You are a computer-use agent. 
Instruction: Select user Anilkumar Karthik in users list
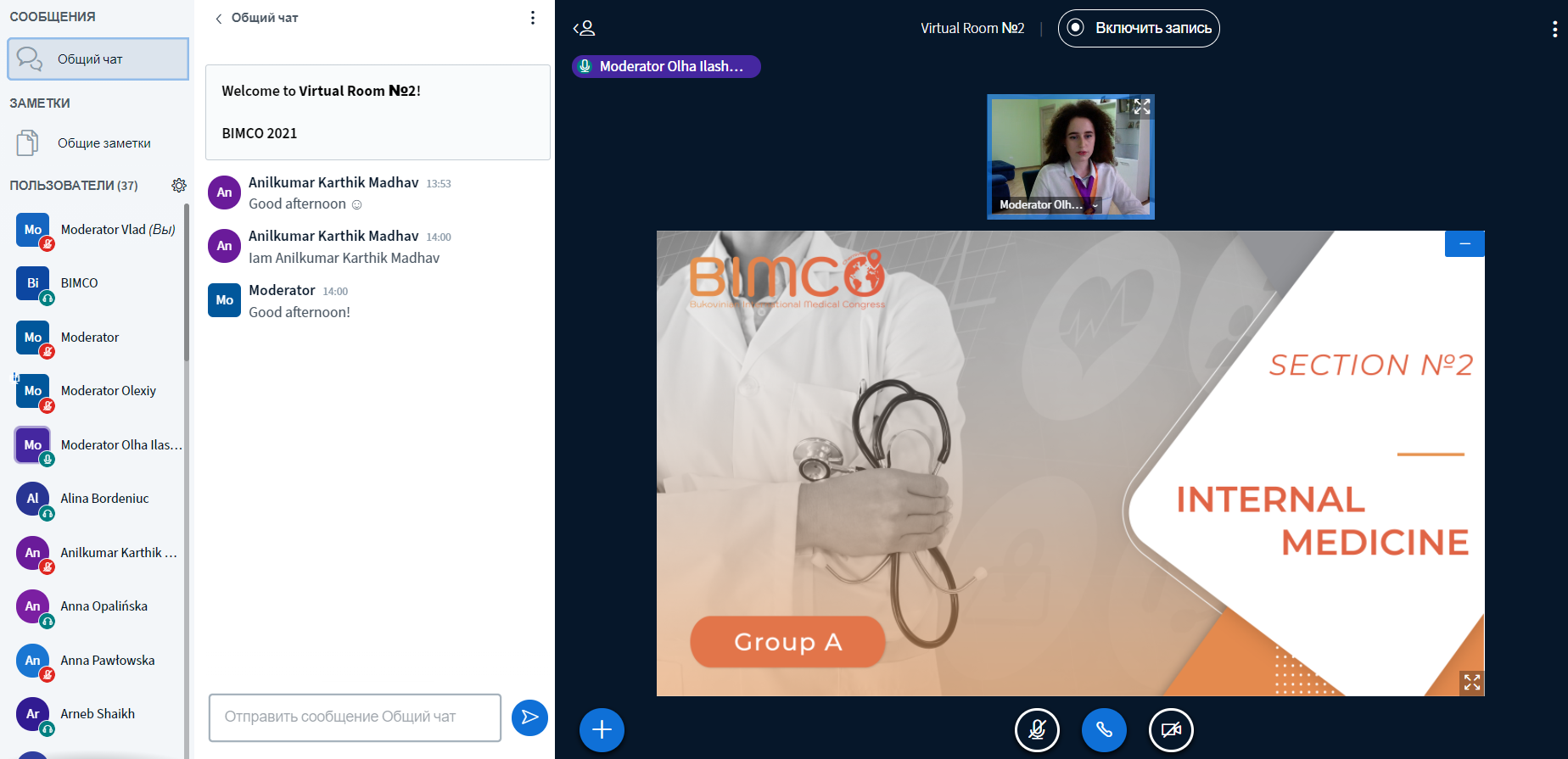[98, 553]
